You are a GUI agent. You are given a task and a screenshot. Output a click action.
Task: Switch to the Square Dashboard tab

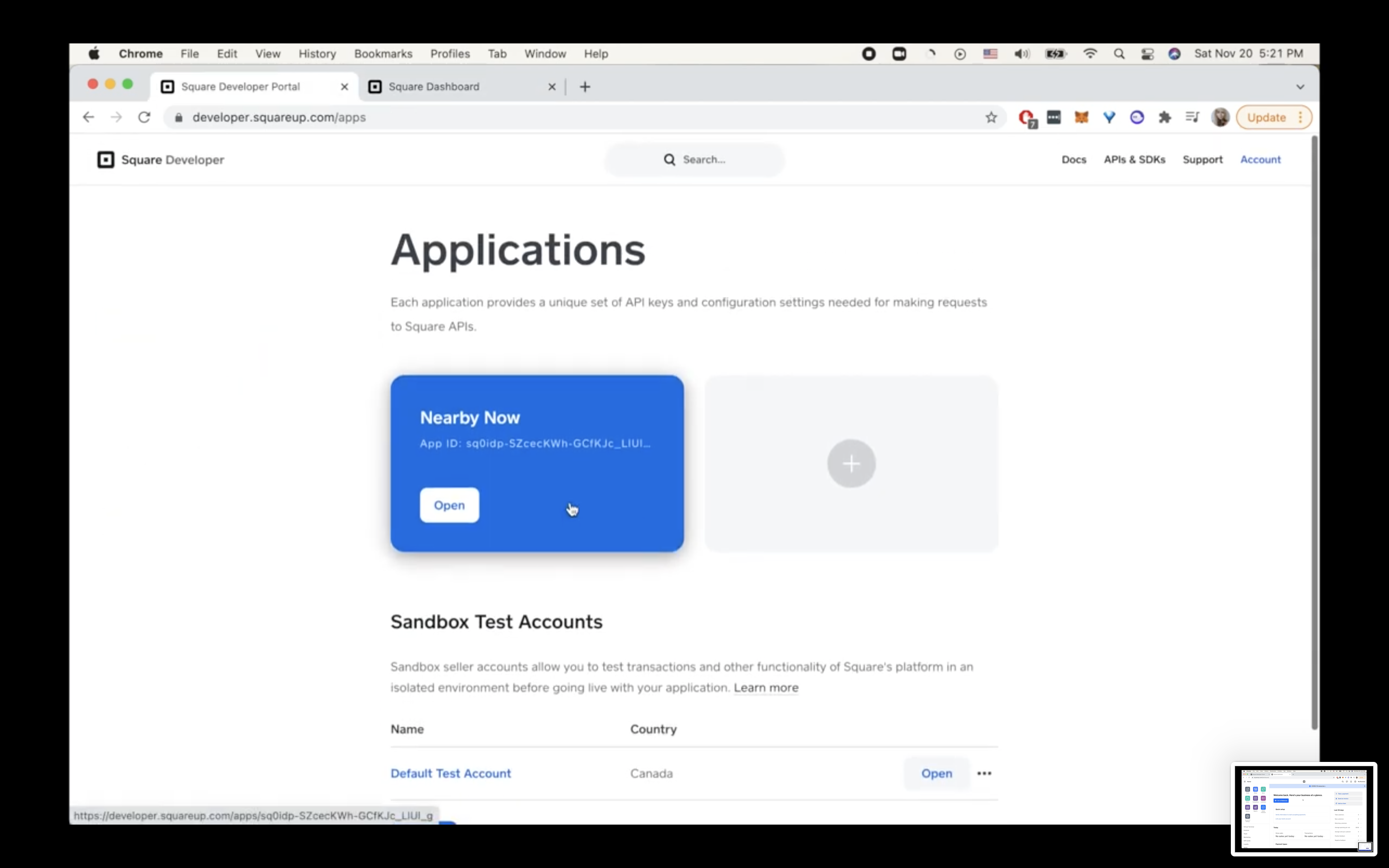[x=434, y=87]
